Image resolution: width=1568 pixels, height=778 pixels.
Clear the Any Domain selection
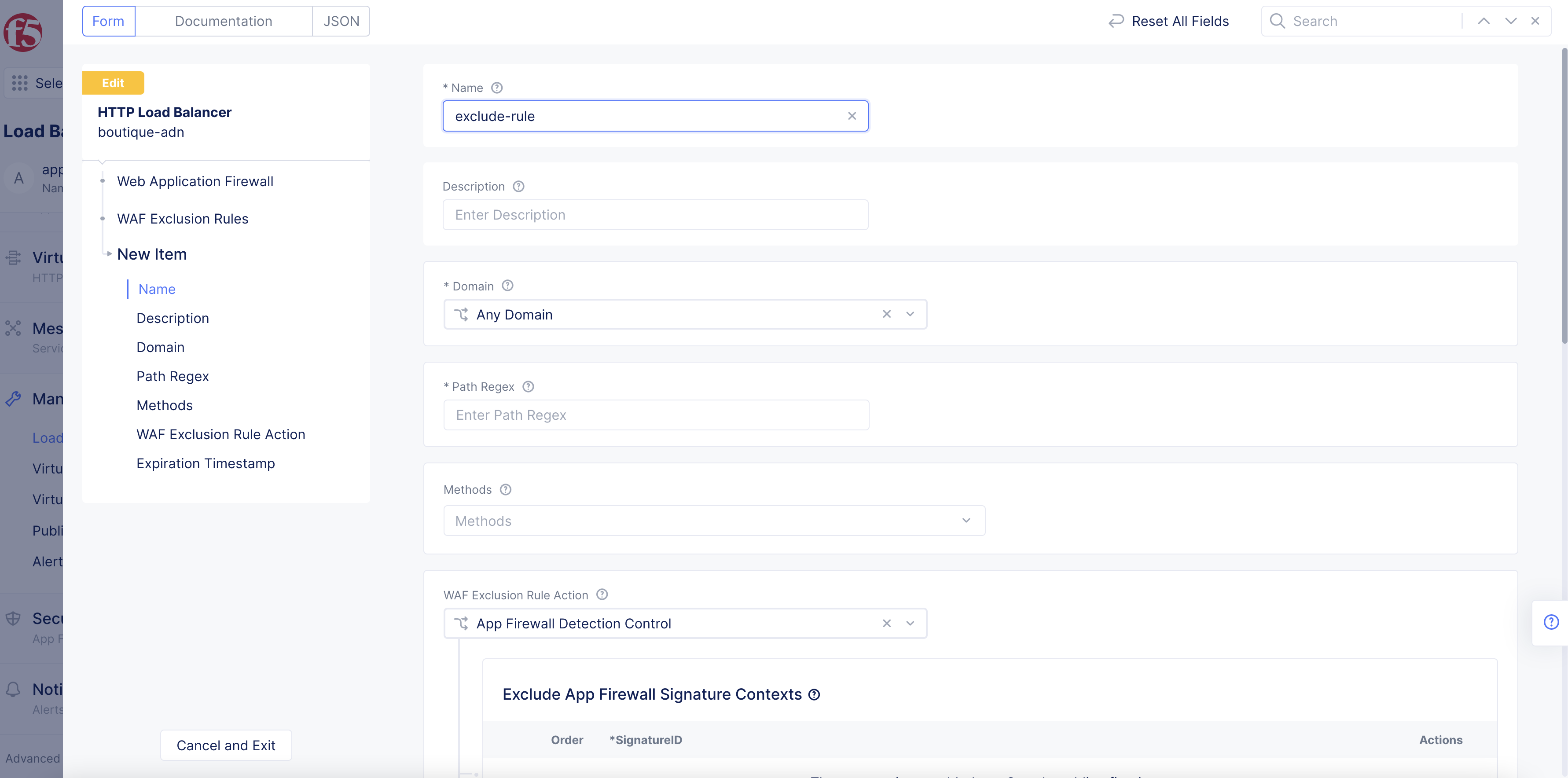886,314
